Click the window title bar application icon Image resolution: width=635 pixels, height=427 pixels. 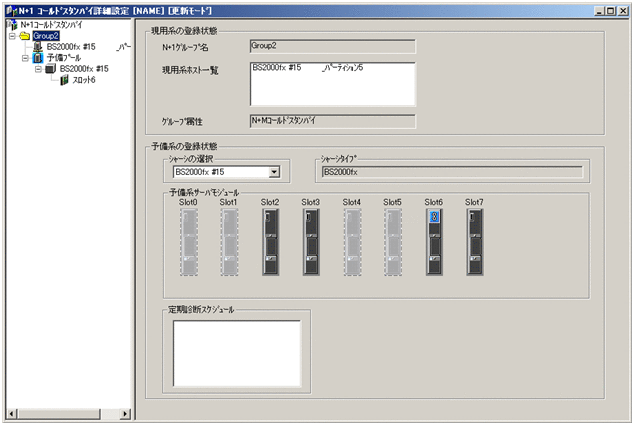(x=12, y=11)
